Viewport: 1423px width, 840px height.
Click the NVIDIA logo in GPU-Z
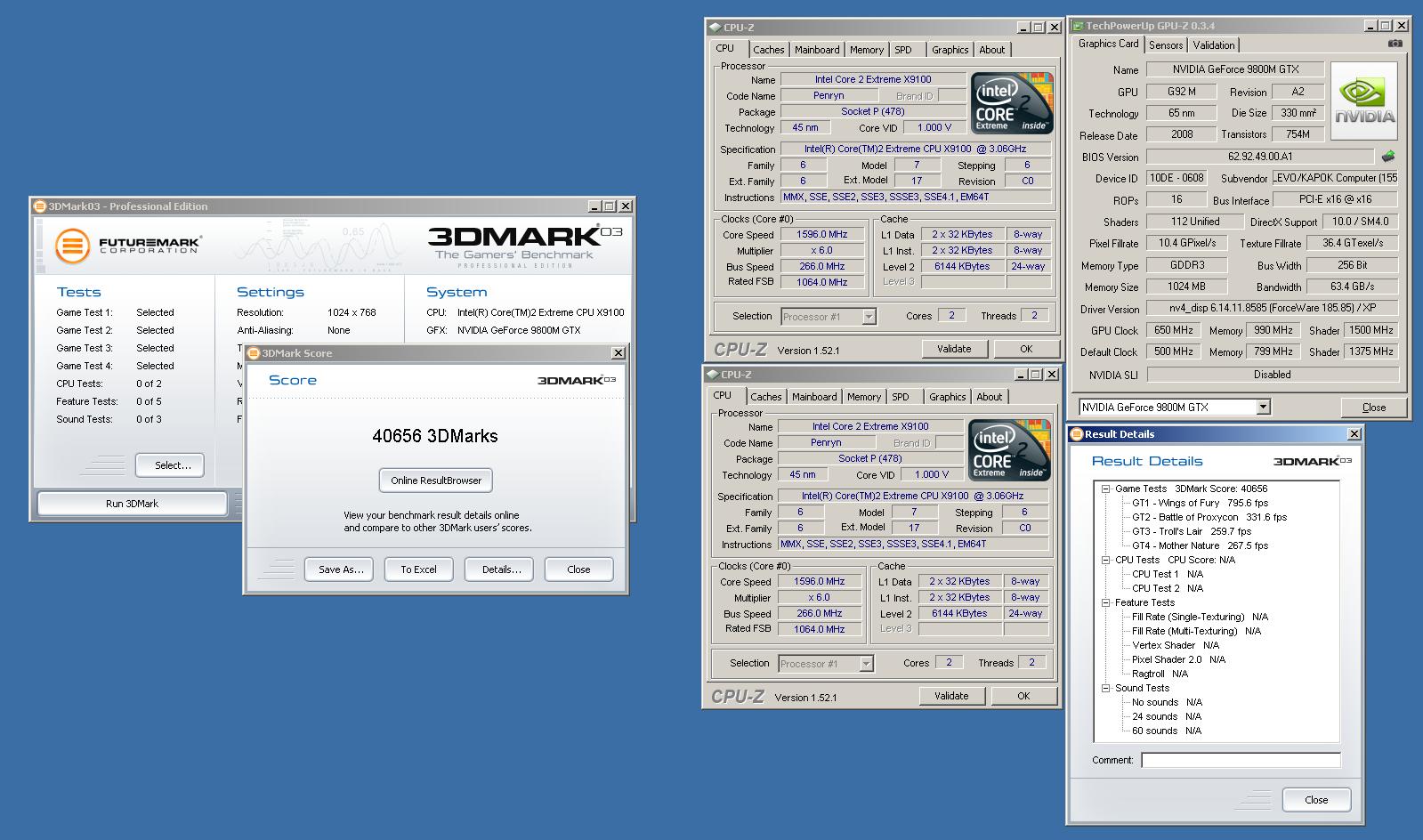pos(1364,101)
